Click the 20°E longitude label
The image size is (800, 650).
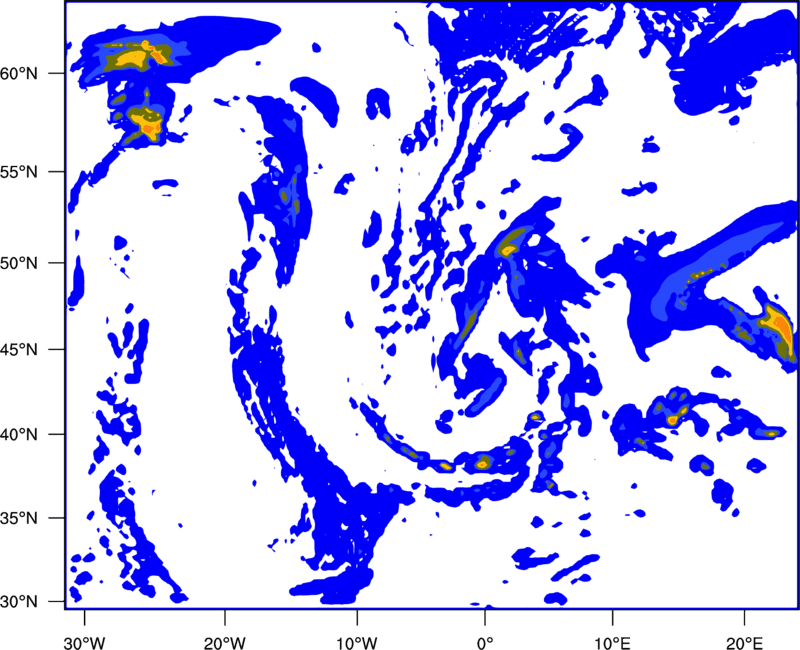point(744,643)
